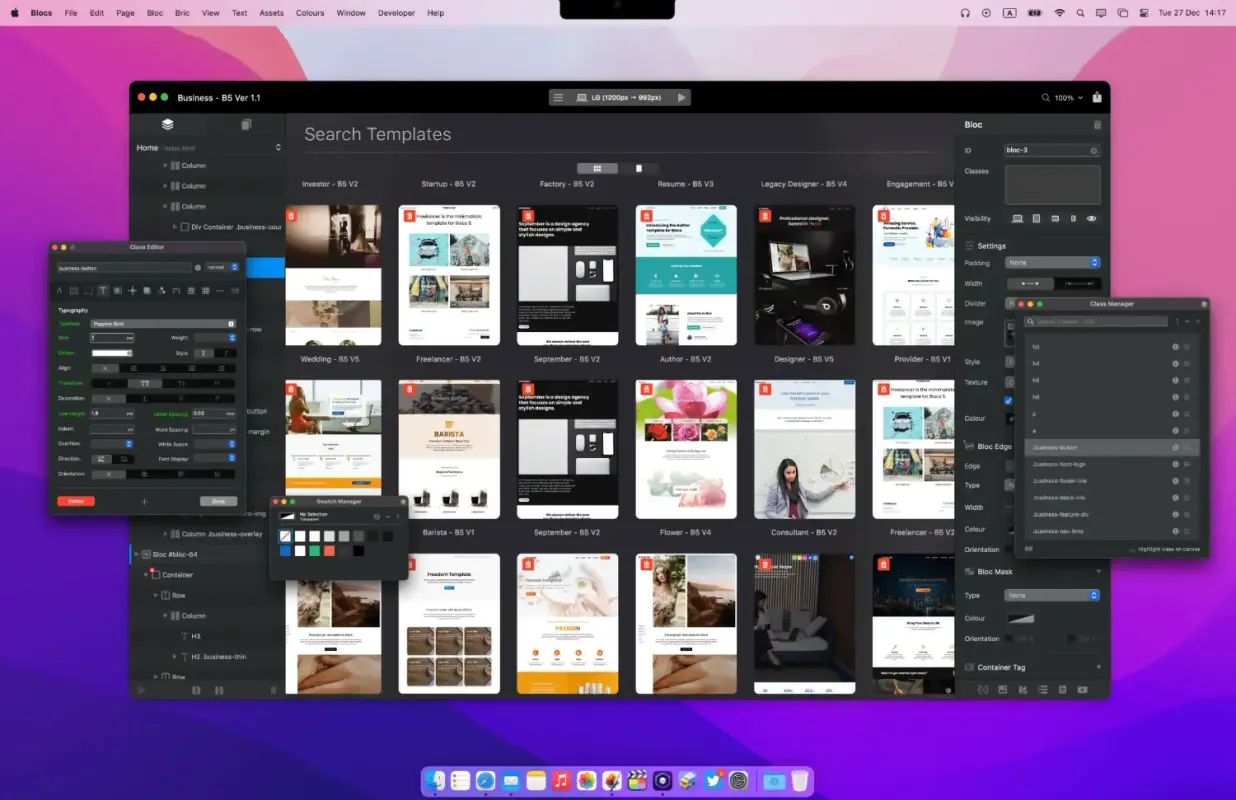Toggle Highlight class on canvas

pos(1167,549)
